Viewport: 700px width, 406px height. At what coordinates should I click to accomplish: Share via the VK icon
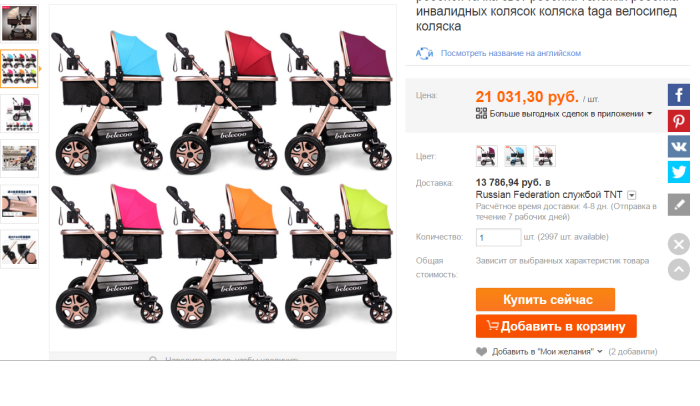tap(679, 146)
